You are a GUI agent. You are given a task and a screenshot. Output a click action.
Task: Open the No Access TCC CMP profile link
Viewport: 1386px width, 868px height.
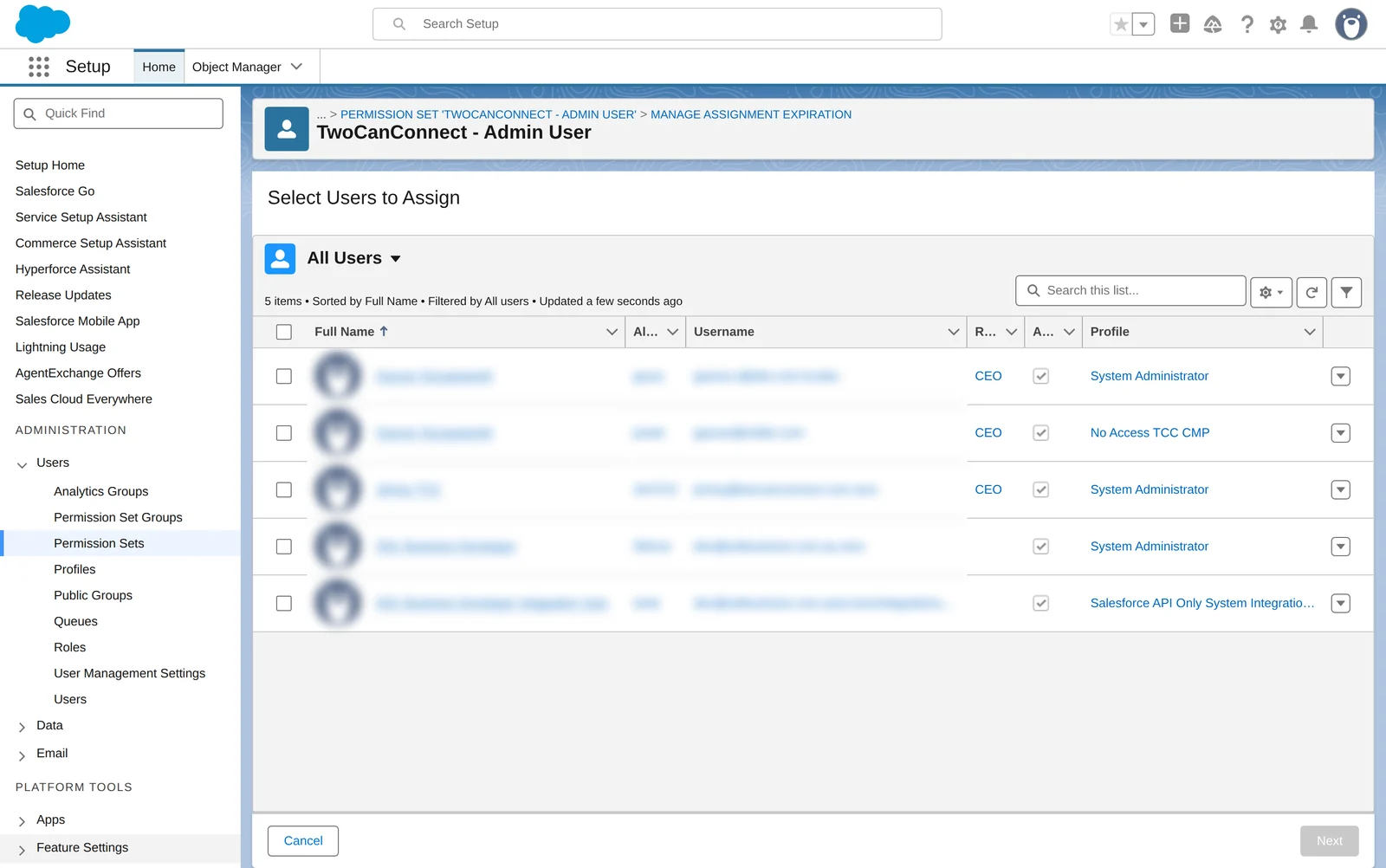[1150, 433]
